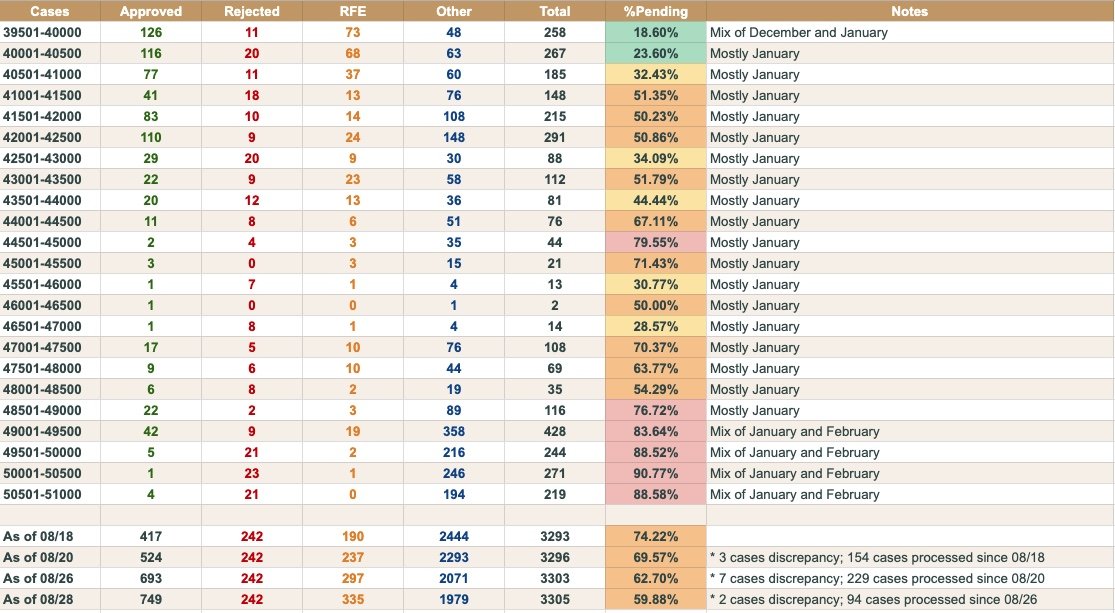Select the 50501-51000 case range cell

tap(50, 494)
